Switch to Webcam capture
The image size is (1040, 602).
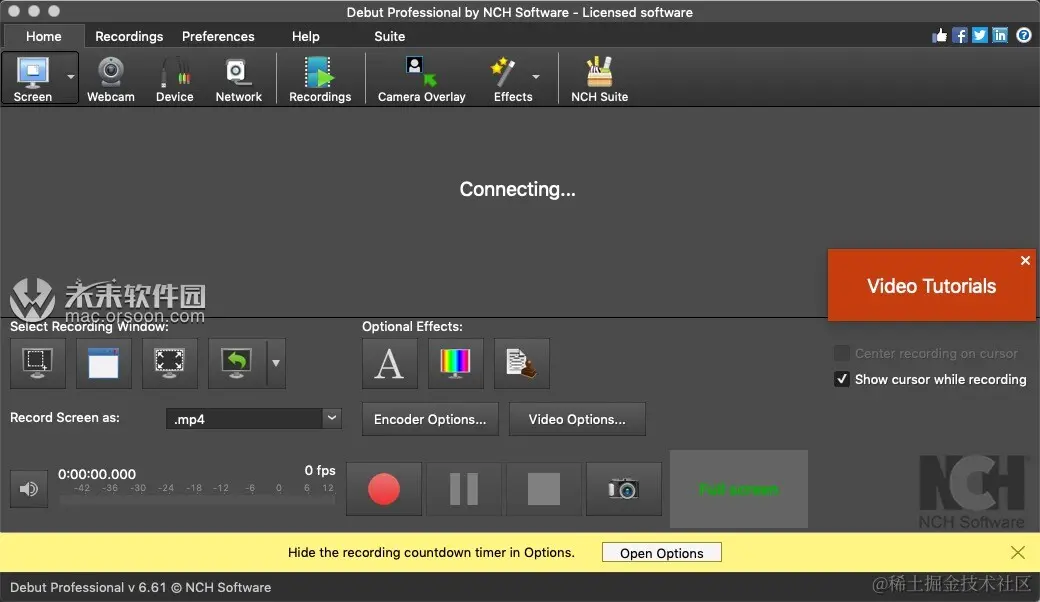click(x=111, y=79)
